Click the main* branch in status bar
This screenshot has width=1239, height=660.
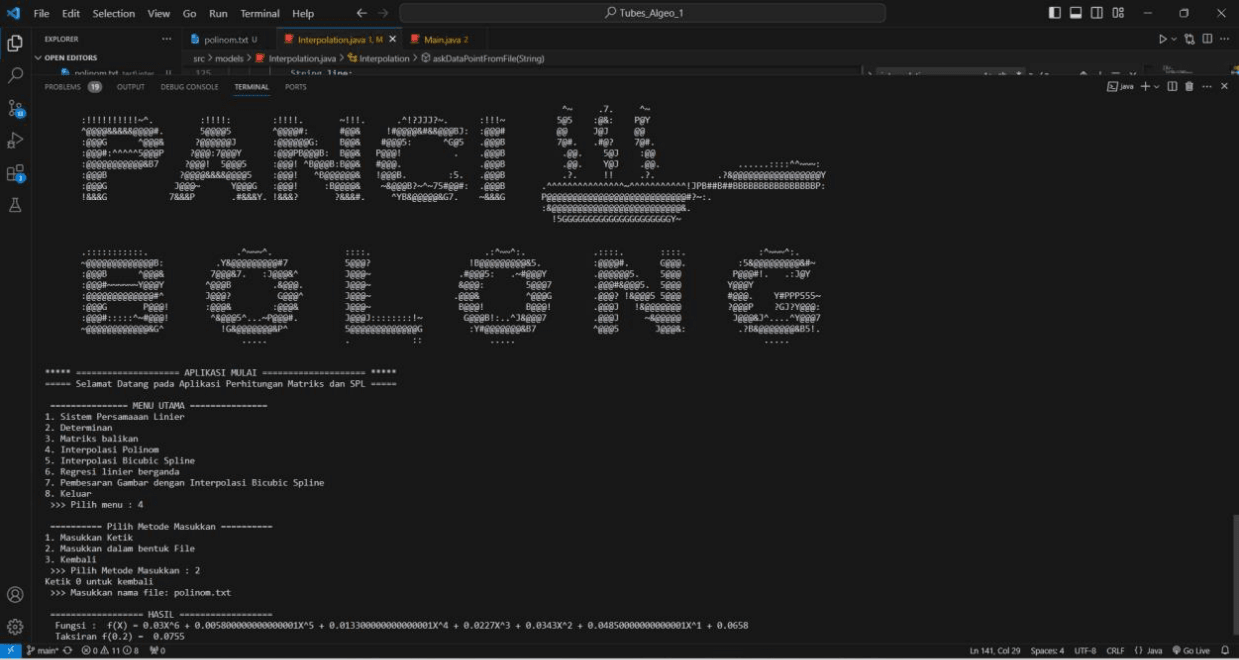pos(42,651)
